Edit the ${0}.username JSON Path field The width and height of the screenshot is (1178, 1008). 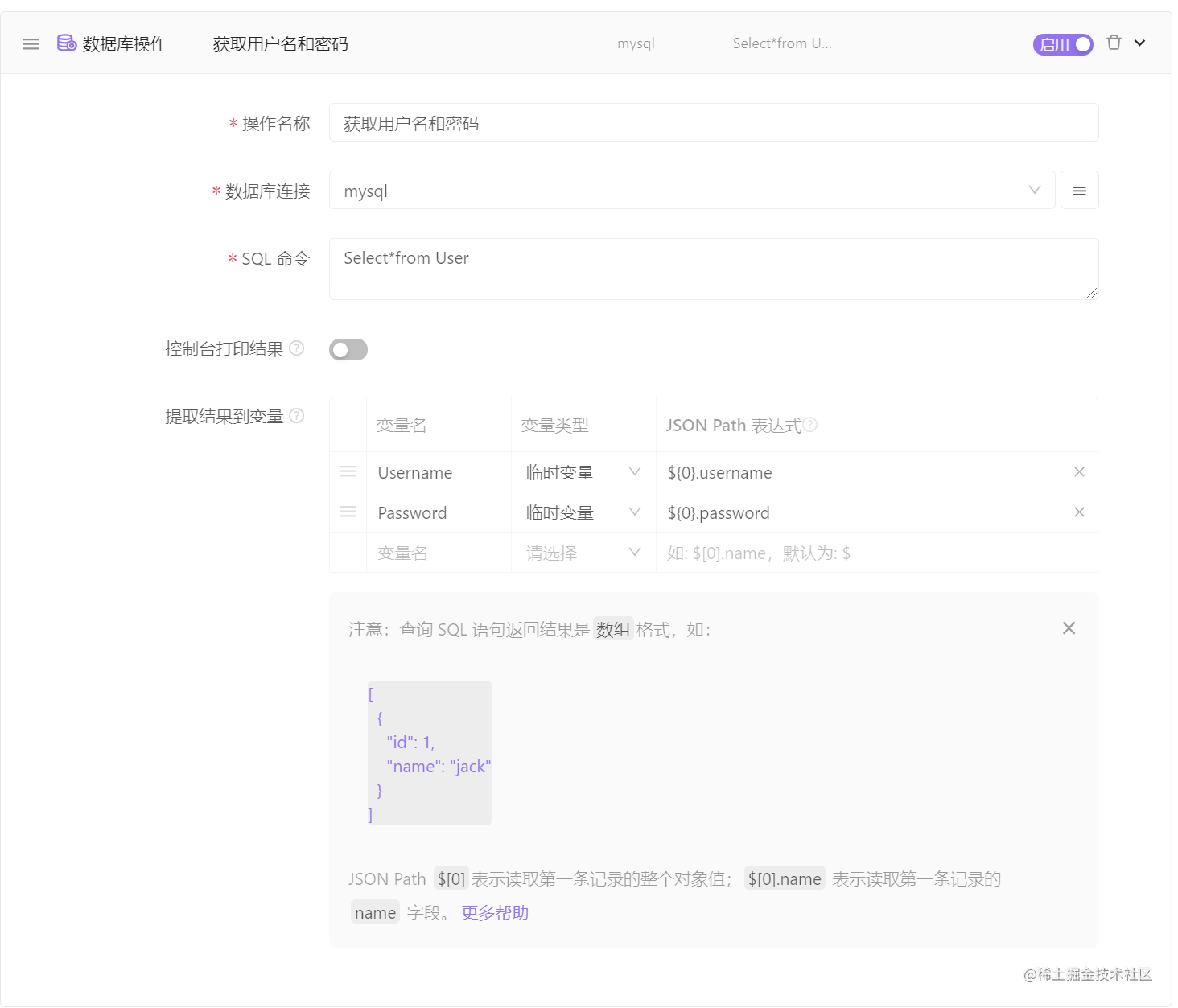(x=861, y=472)
